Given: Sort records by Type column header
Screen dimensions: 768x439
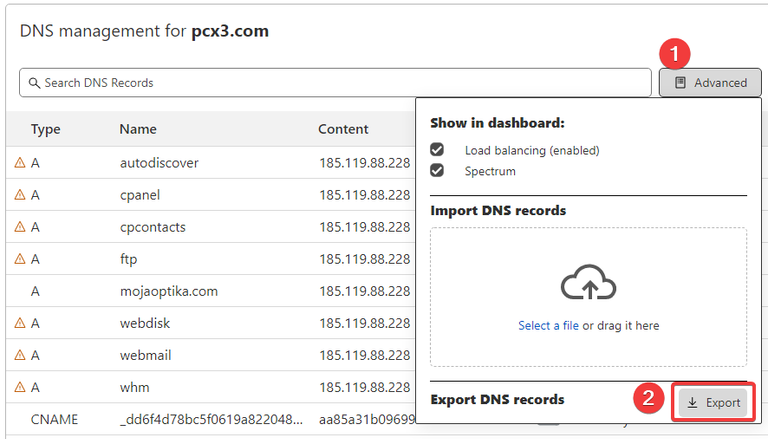Looking at the screenshot, I should tap(46, 129).
